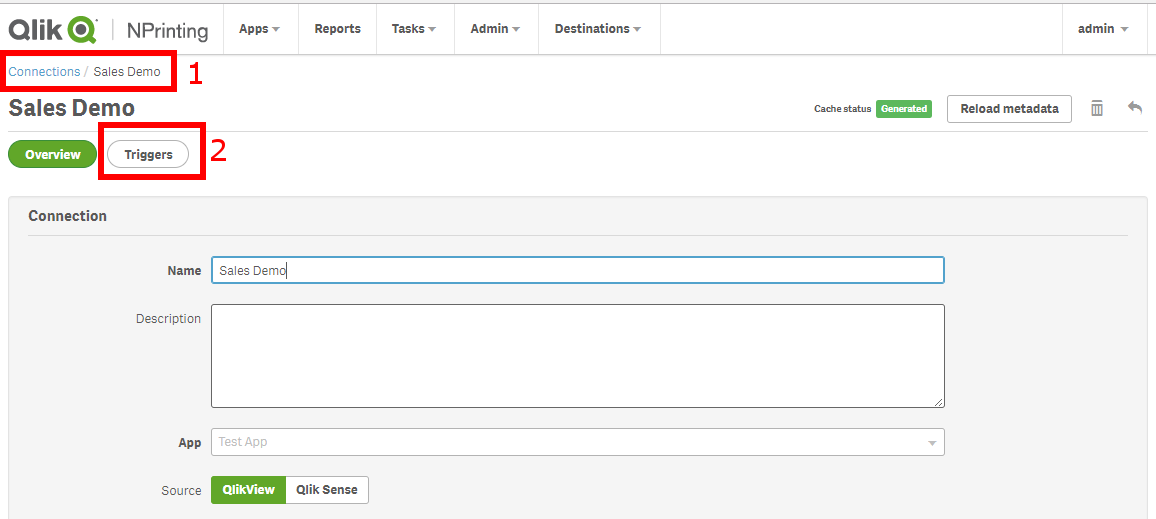Open the Apps dropdown menu
1156x519 pixels.
click(260, 29)
